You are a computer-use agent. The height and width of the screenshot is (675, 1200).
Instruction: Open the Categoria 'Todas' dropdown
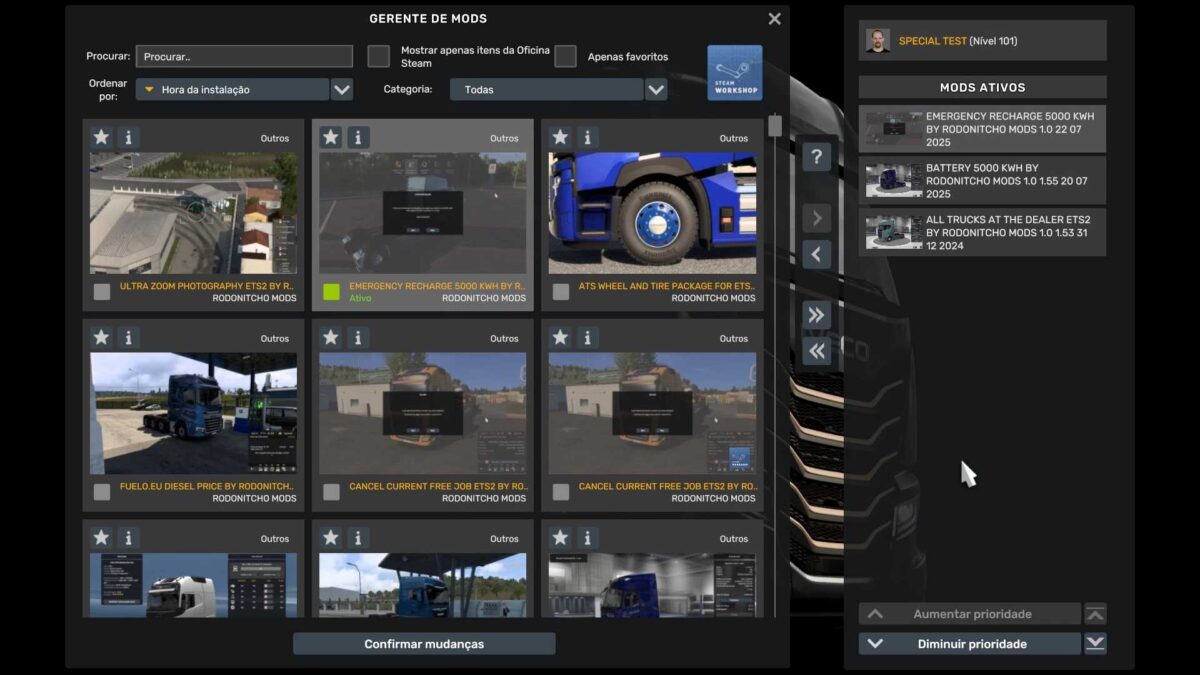656,90
